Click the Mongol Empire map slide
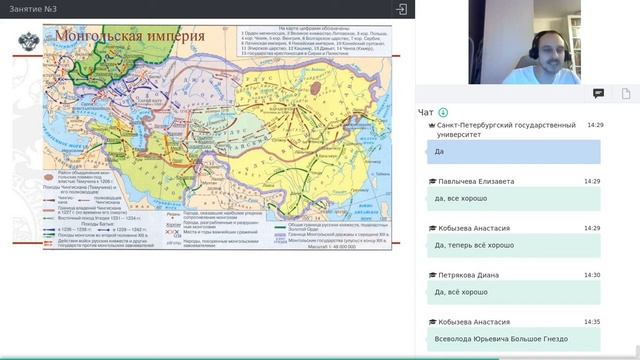This screenshot has height=360, width=640. 217,137
